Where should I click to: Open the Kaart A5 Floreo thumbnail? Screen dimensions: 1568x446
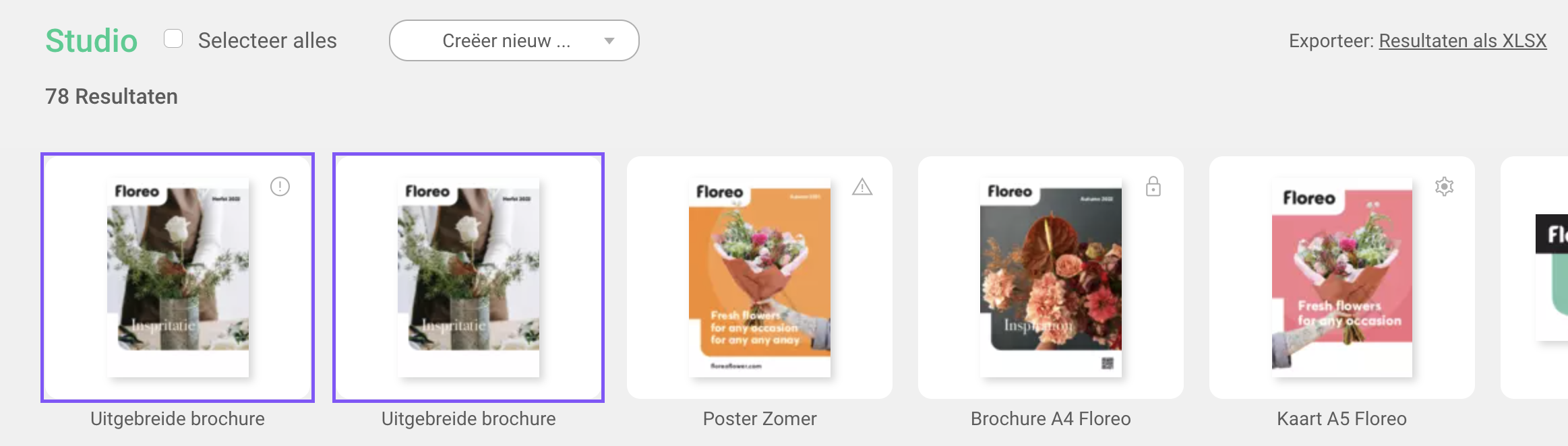tap(1342, 278)
